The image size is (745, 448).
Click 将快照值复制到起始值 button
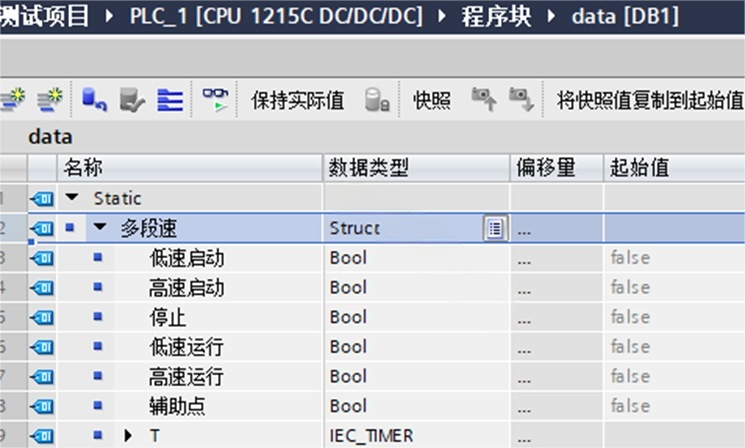tap(649, 100)
